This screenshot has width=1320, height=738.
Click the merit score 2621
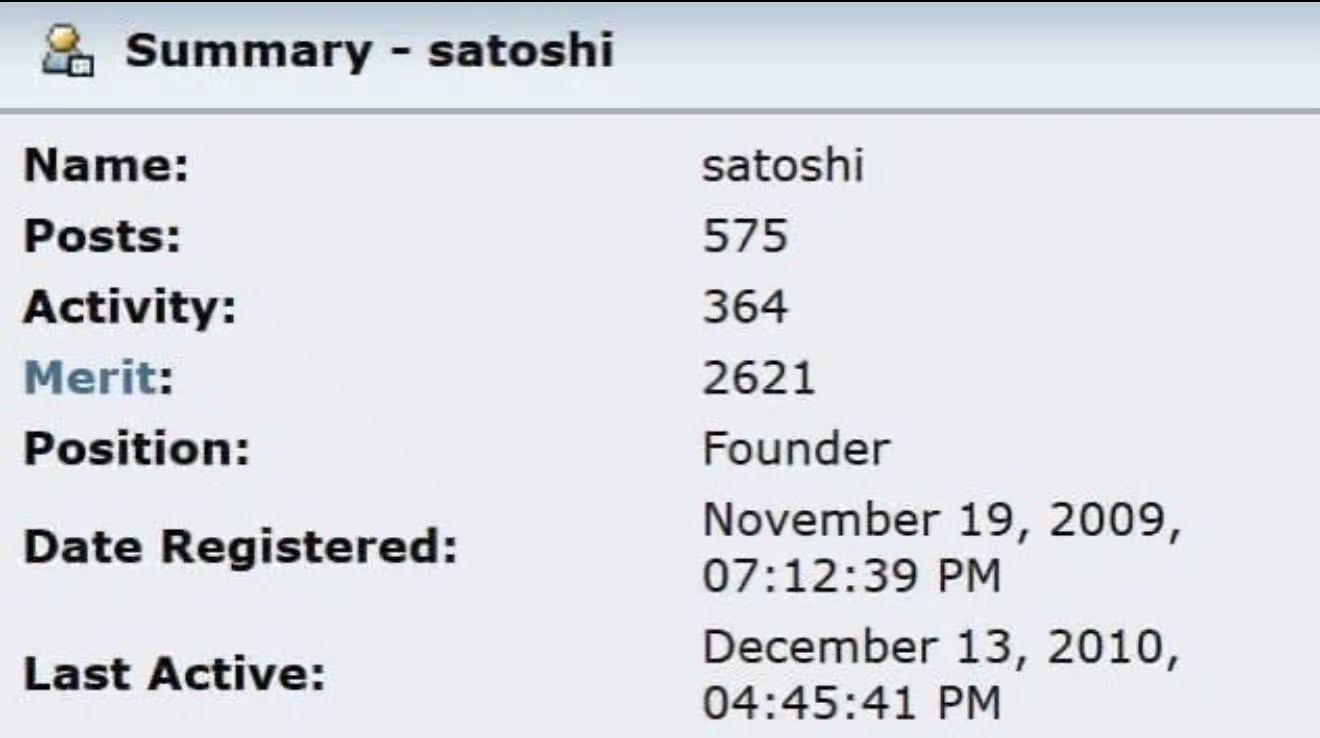(x=758, y=378)
